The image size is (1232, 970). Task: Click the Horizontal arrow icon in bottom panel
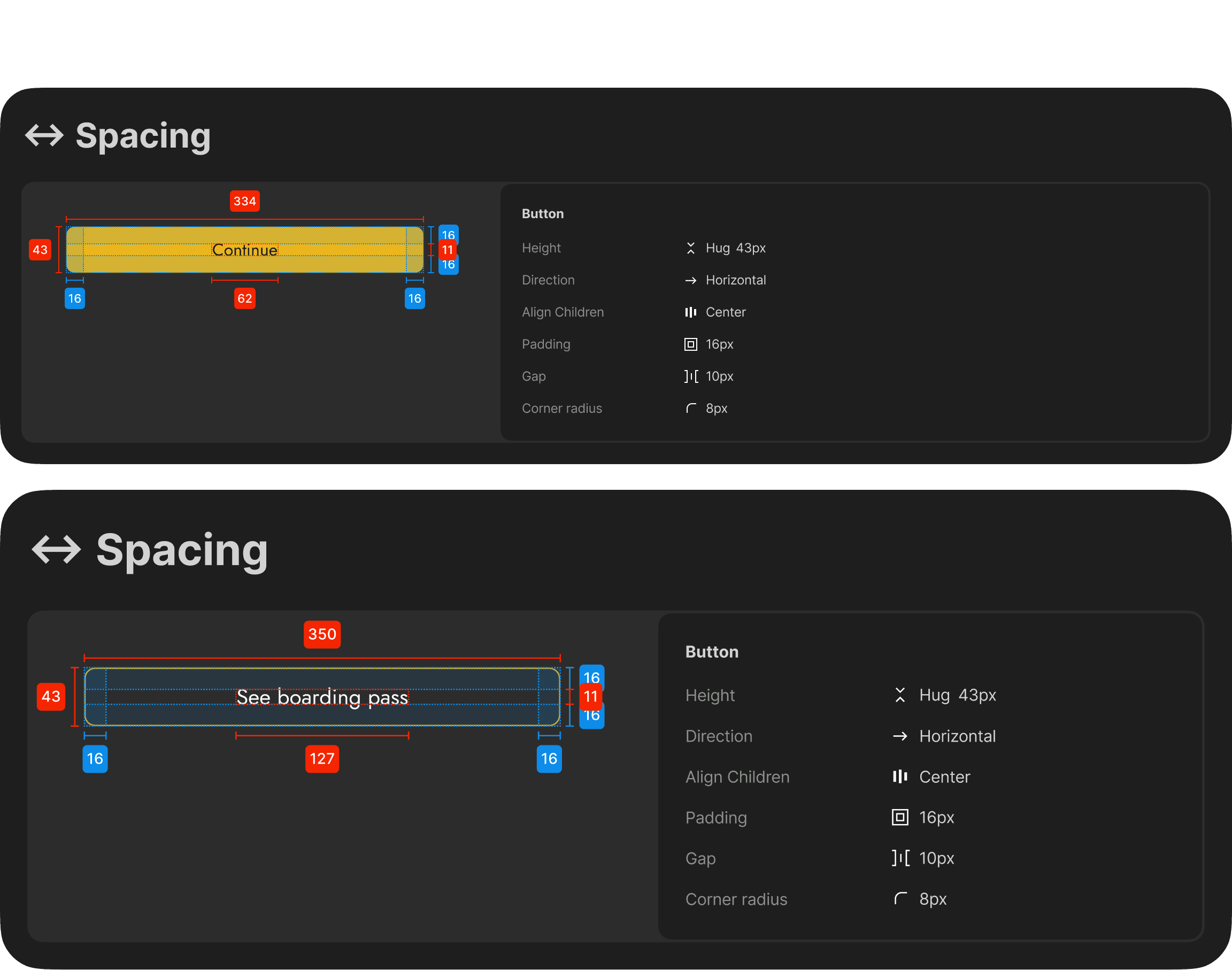coord(900,736)
